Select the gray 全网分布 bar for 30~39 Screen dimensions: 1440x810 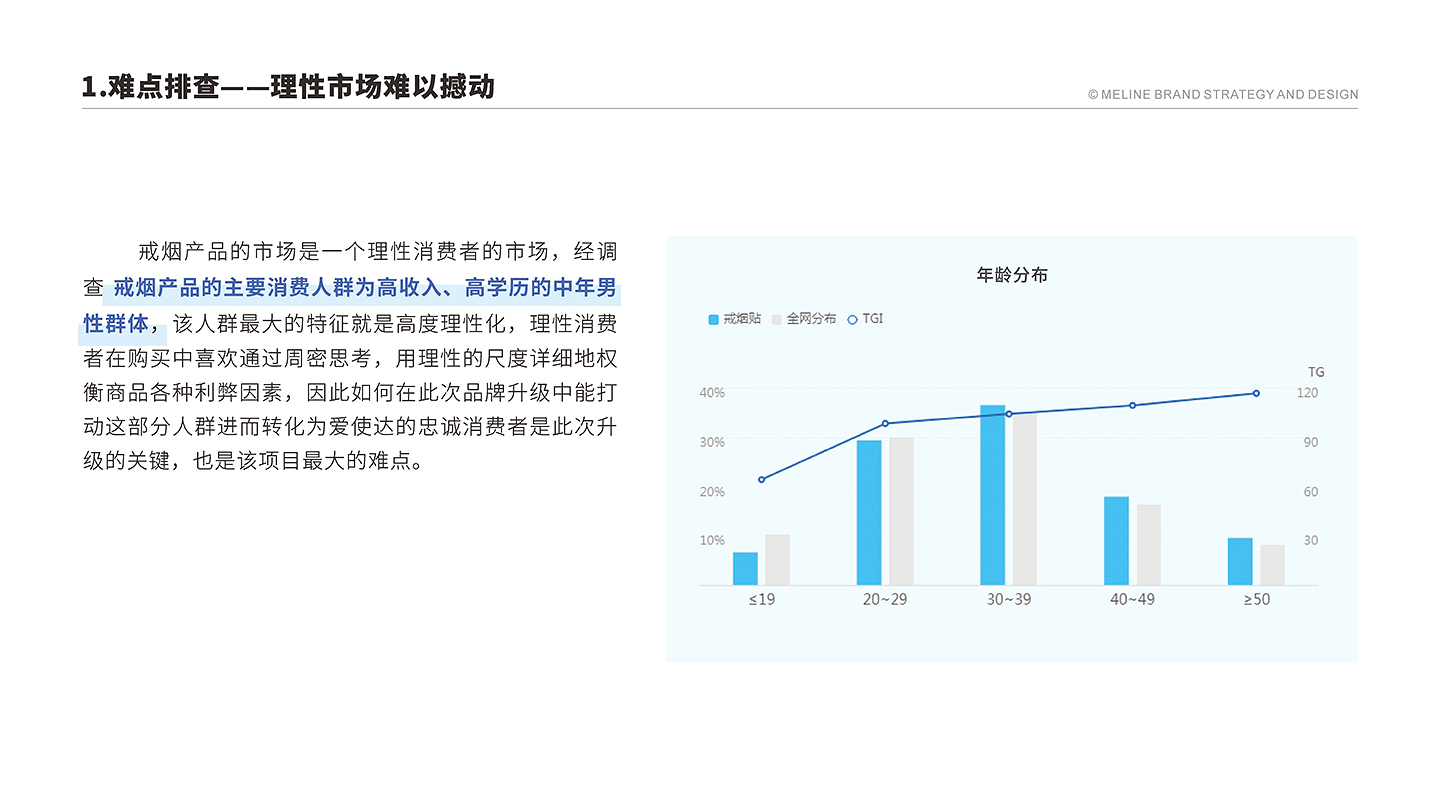1025,499
